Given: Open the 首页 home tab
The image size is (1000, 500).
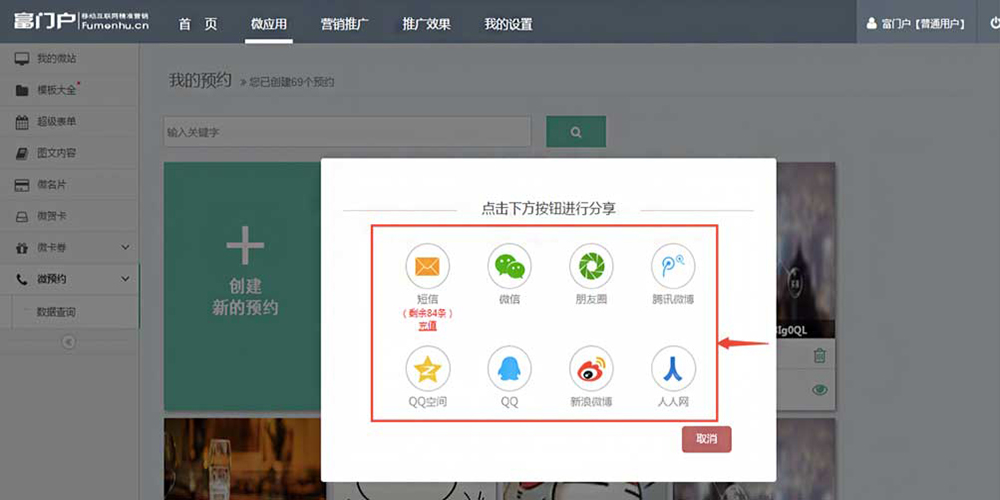Looking at the screenshot, I should click(198, 24).
